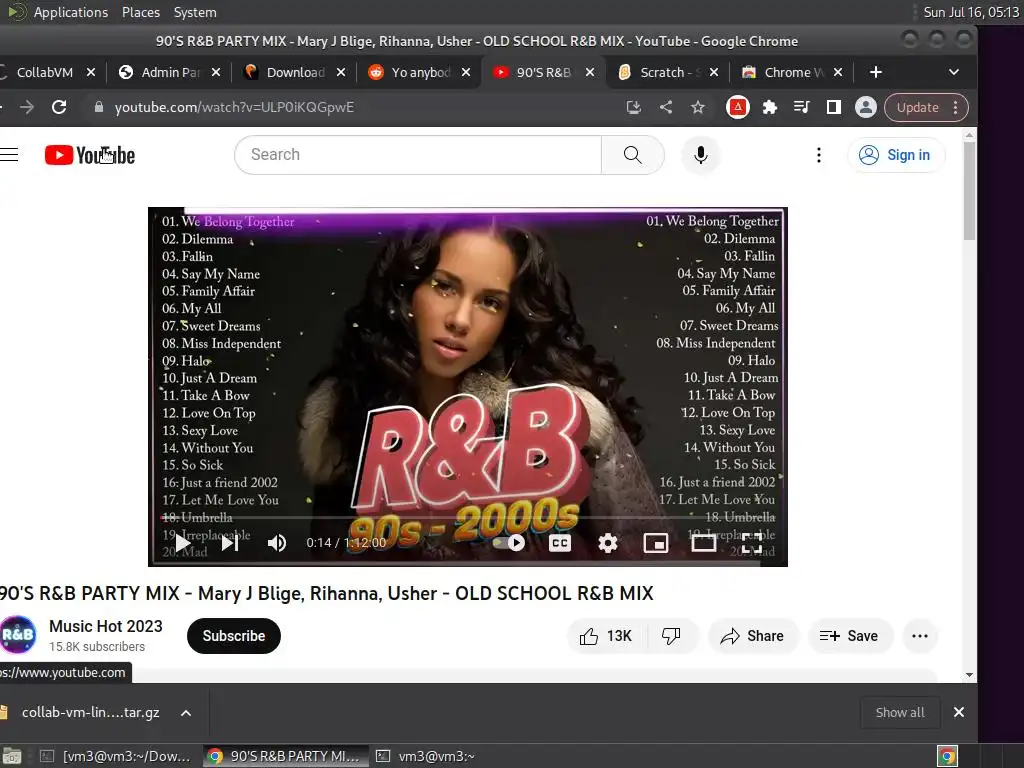Share this page icon in address bar
The width and height of the screenshot is (1024, 768).
665,107
